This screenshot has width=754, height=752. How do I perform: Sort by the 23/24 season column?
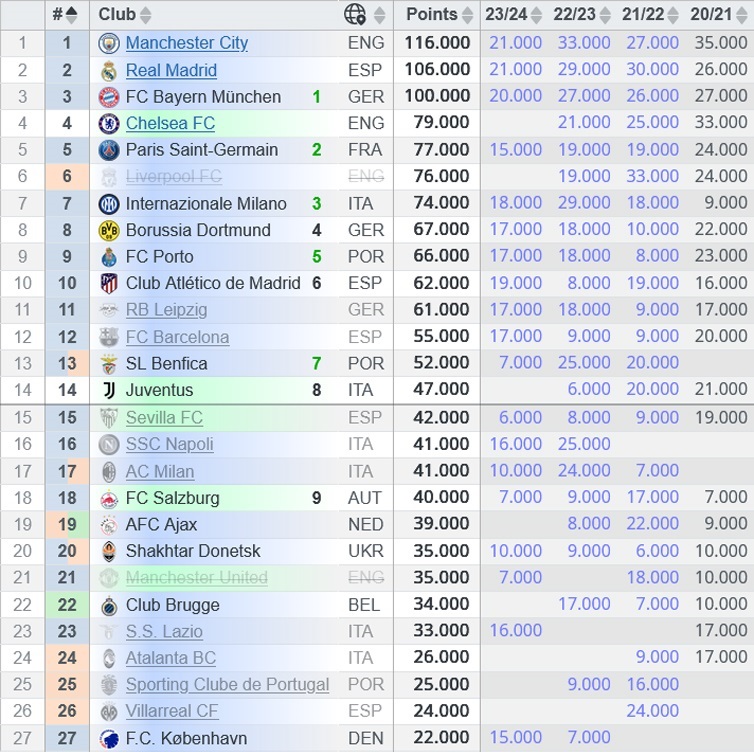point(536,15)
